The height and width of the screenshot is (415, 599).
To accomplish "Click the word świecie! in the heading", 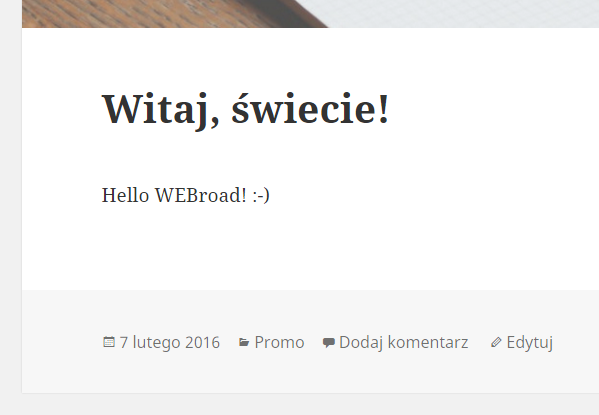I will point(310,109).
